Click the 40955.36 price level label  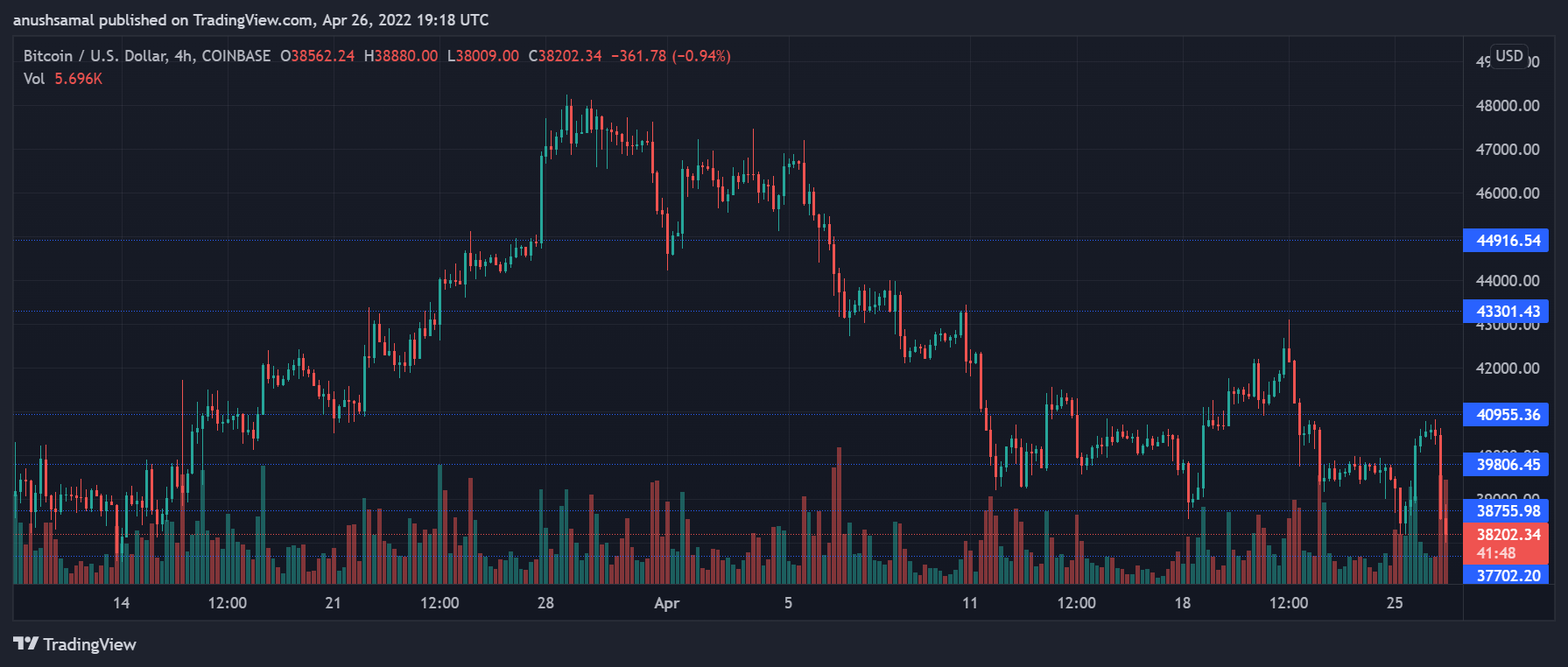point(1507,415)
